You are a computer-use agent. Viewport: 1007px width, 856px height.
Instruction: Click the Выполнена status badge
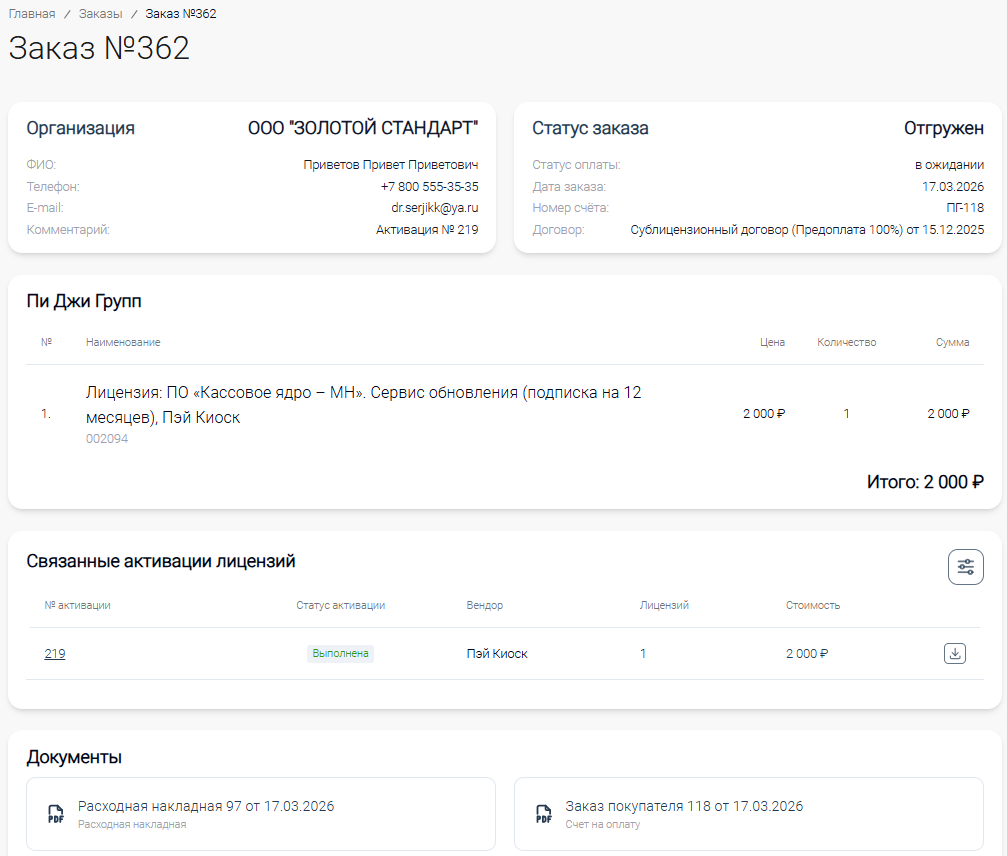pos(340,654)
